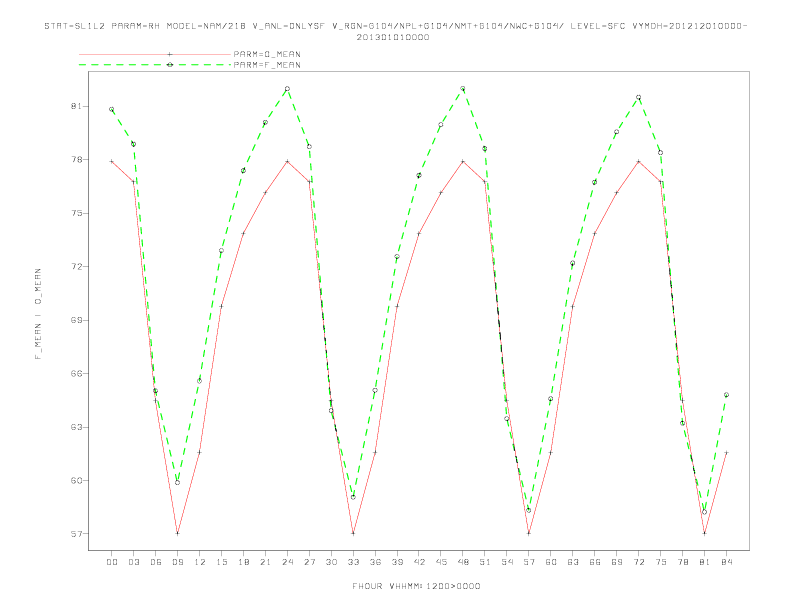792x612 pixels.
Task: Click the y-axis tick label 60
Action: point(76,480)
